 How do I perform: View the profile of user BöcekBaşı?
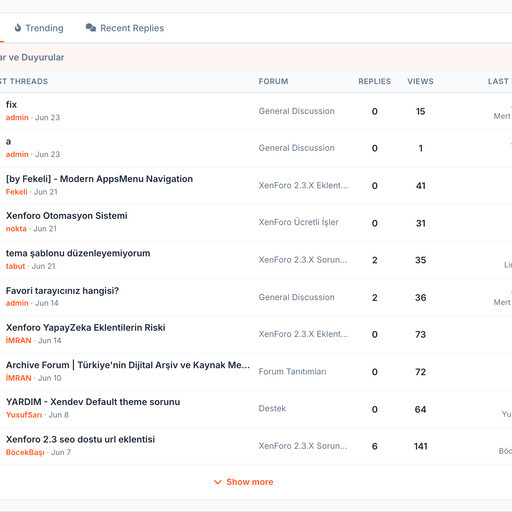pyautogui.click(x=25, y=452)
